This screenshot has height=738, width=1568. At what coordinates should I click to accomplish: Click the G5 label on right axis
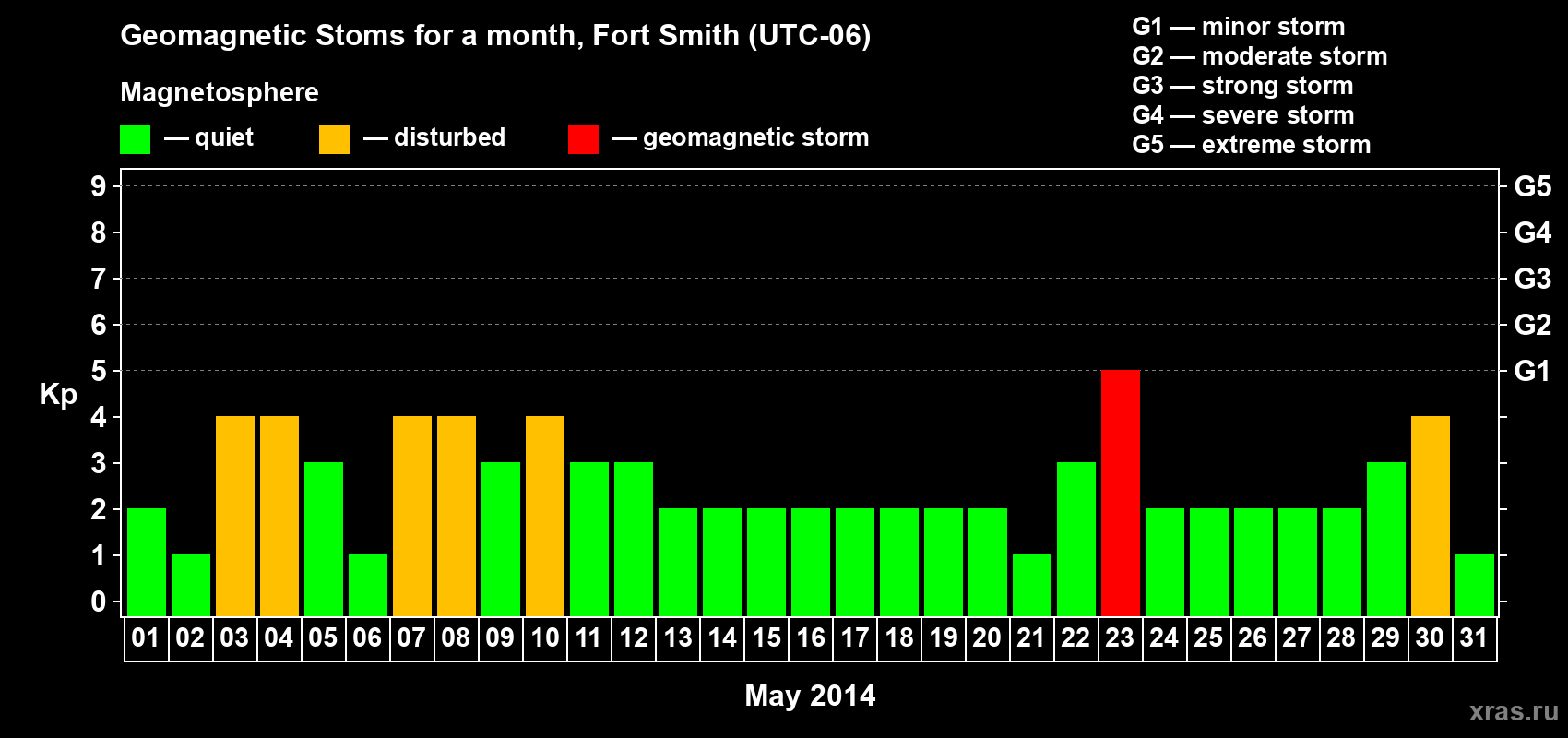(1533, 186)
